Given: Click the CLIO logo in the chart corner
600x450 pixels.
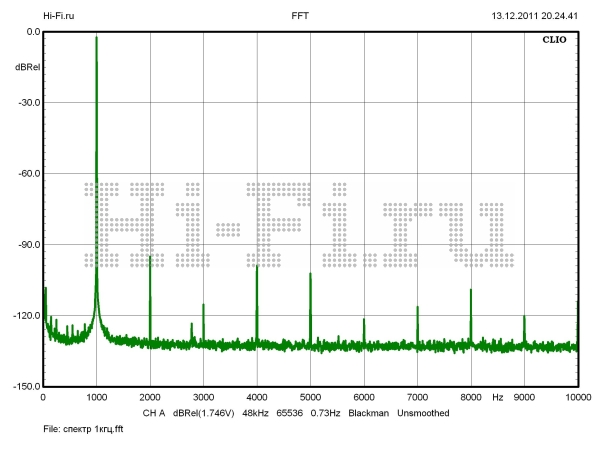Looking at the screenshot, I should click(554, 42).
